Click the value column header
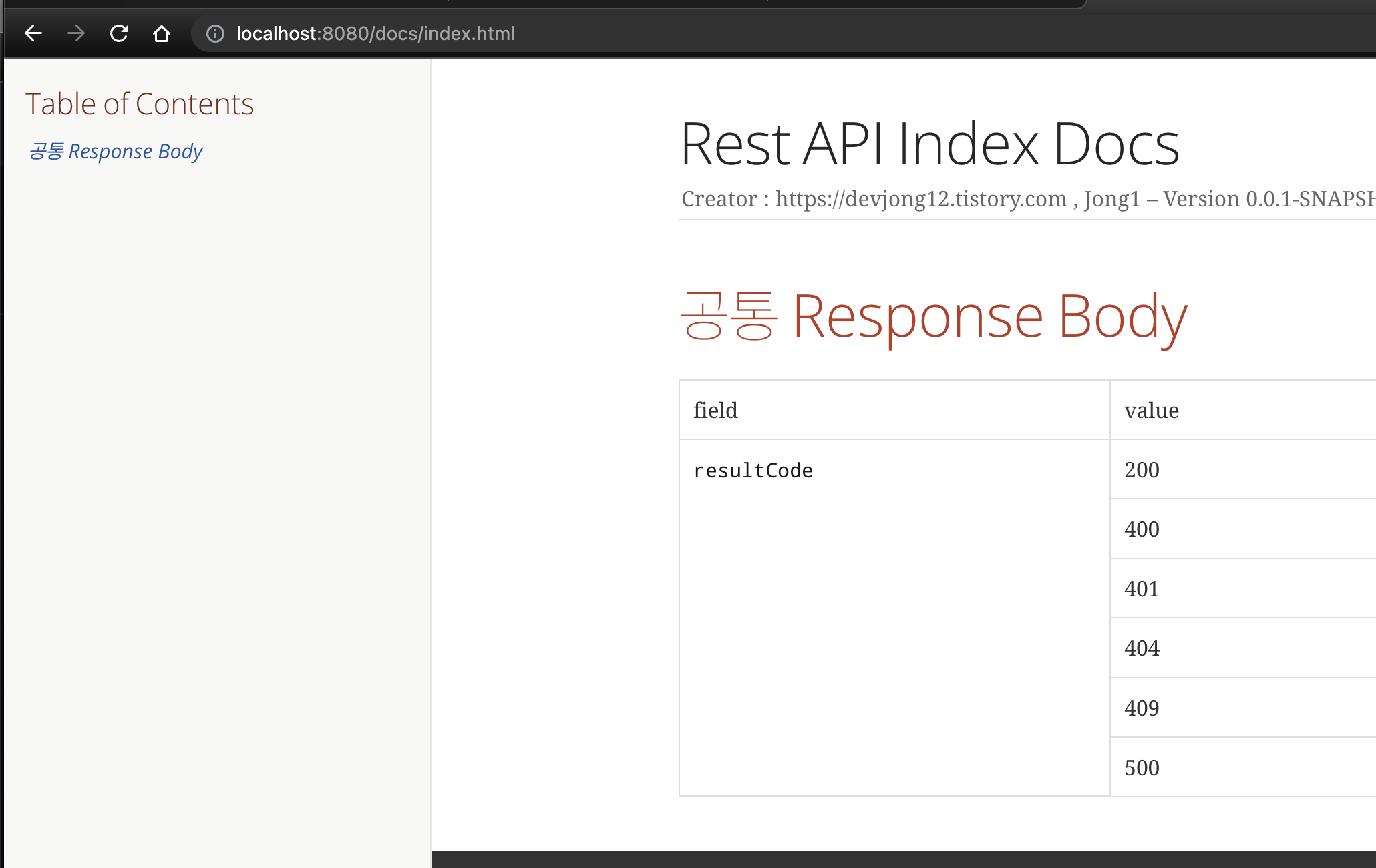Screen dimensions: 1376x868 [1152, 410]
